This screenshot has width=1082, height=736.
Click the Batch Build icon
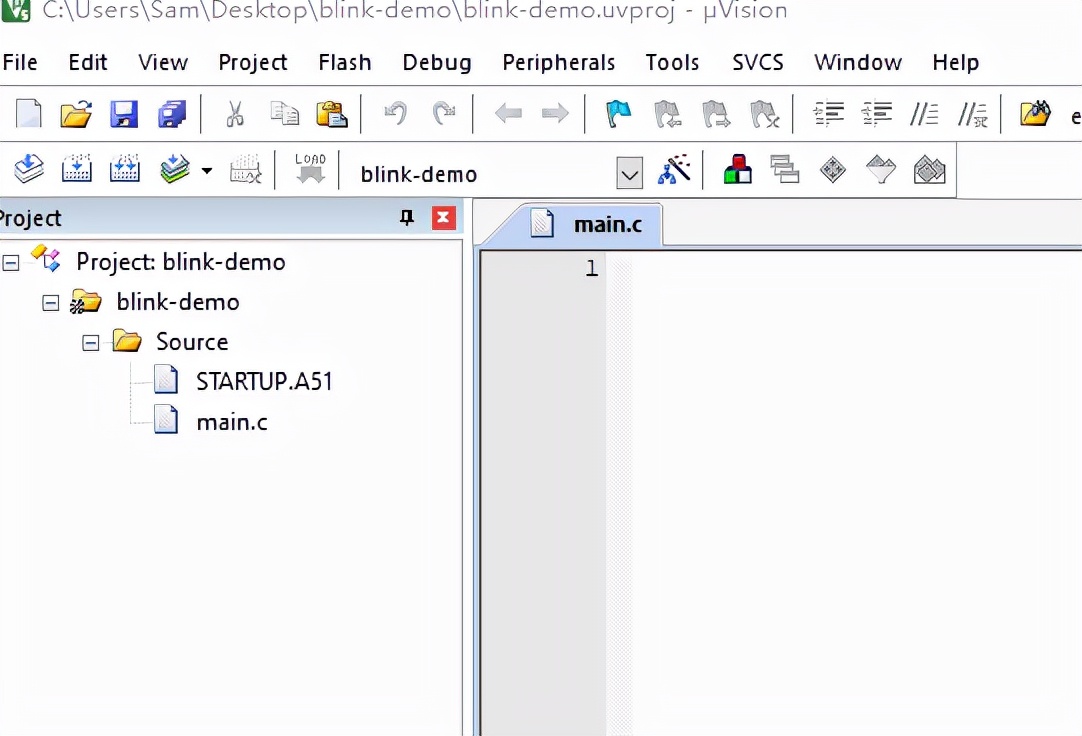[175, 169]
